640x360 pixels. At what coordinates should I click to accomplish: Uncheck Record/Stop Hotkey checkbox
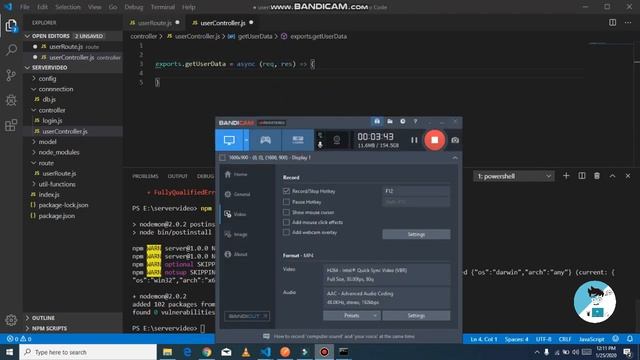pyautogui.click(x=286, y=191)
